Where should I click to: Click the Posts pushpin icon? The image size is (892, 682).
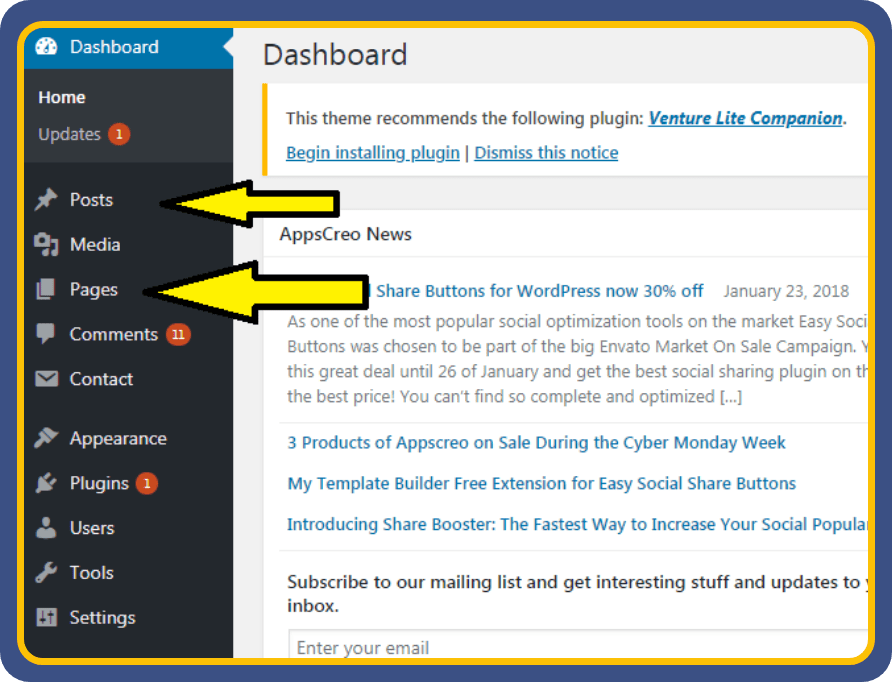(x=46, y=200)
